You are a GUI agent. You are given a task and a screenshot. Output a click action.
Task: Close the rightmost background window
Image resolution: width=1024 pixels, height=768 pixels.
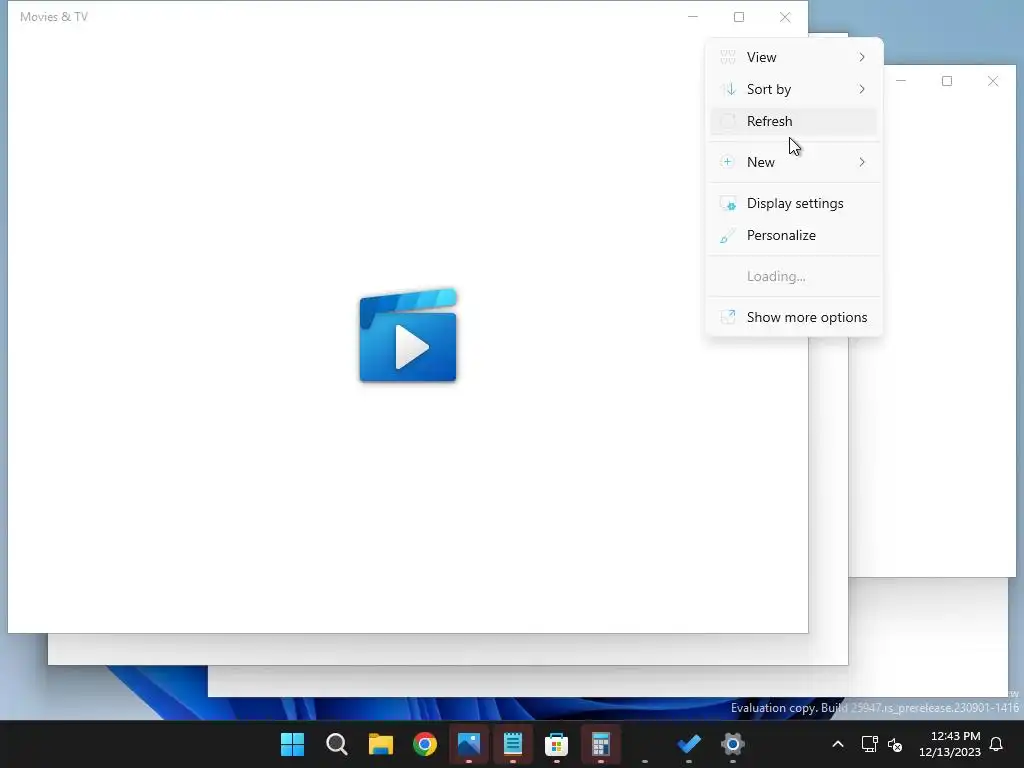(x=993, y=81)
